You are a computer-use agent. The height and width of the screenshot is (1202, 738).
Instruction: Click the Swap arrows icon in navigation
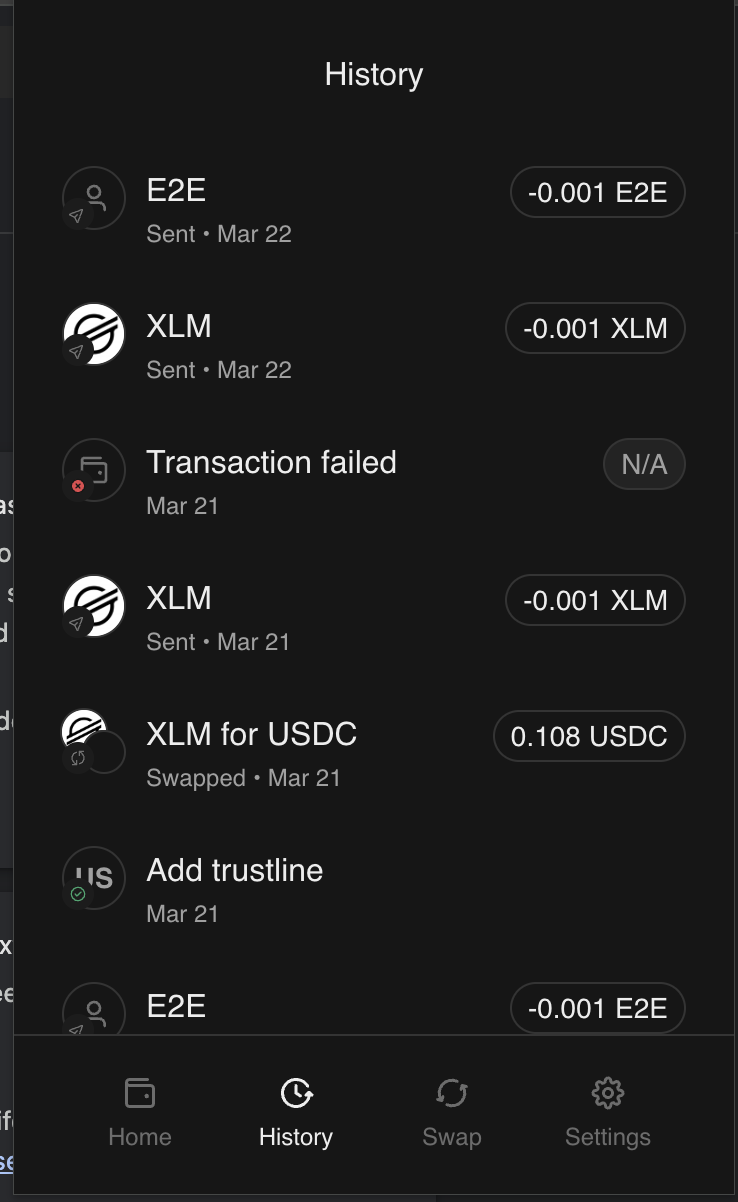(452, 1093)
